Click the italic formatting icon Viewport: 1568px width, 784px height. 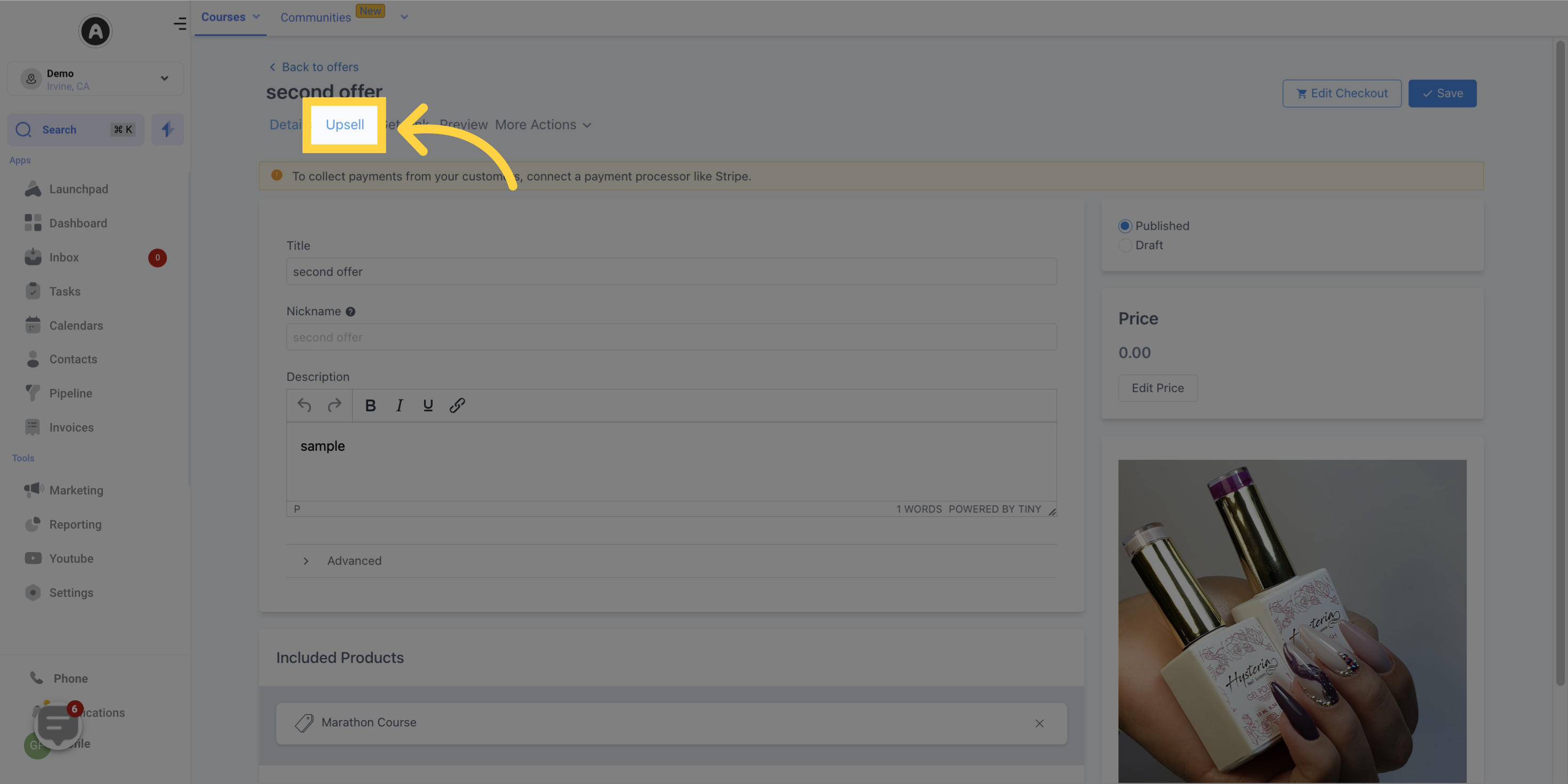(x=400, y=405)
